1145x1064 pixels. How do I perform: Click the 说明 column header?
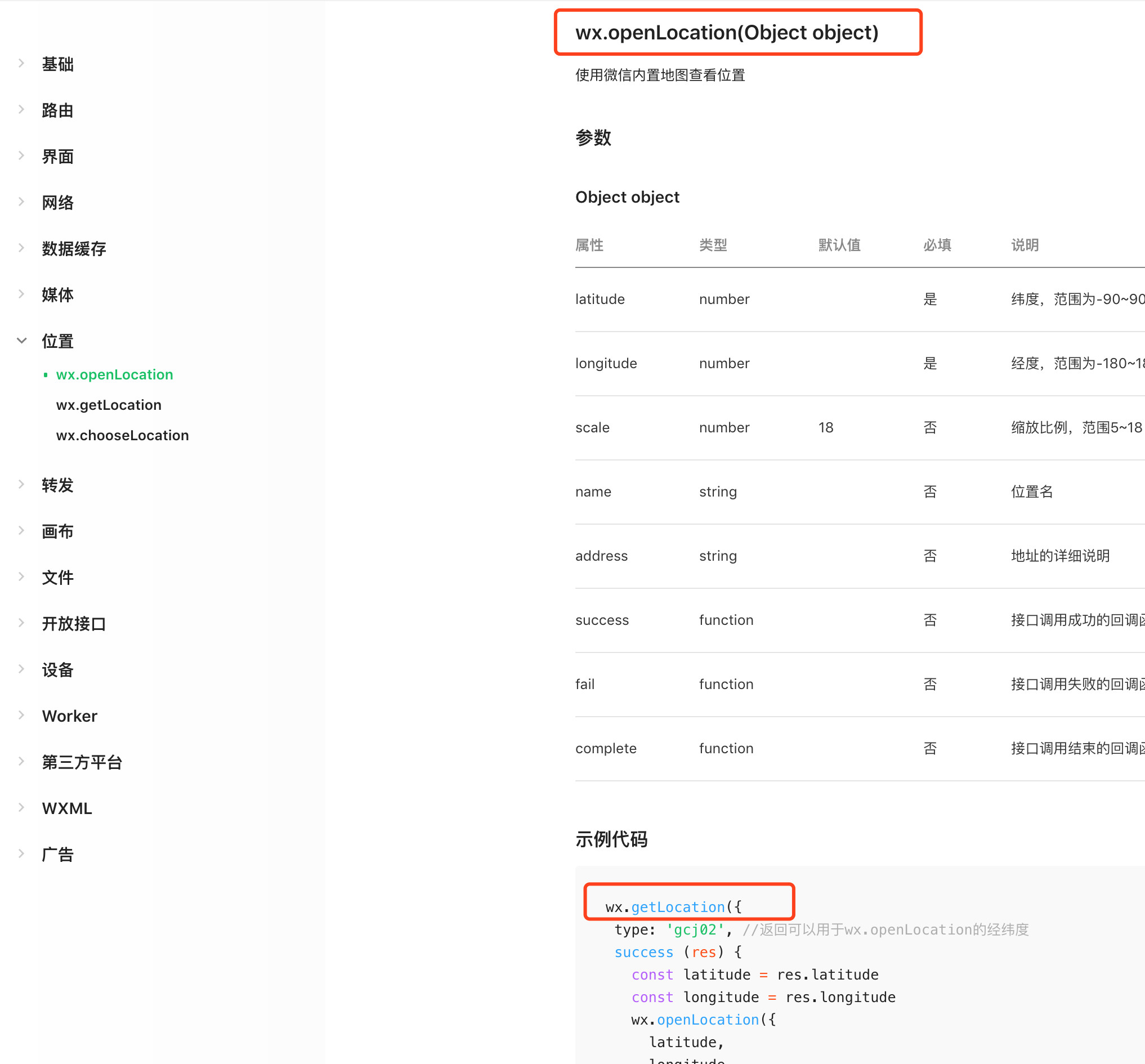(x=1025, y=245)
